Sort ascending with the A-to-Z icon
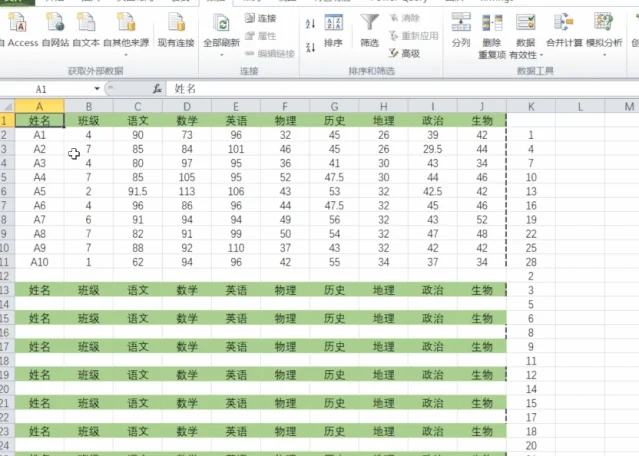 click(310, 24)
